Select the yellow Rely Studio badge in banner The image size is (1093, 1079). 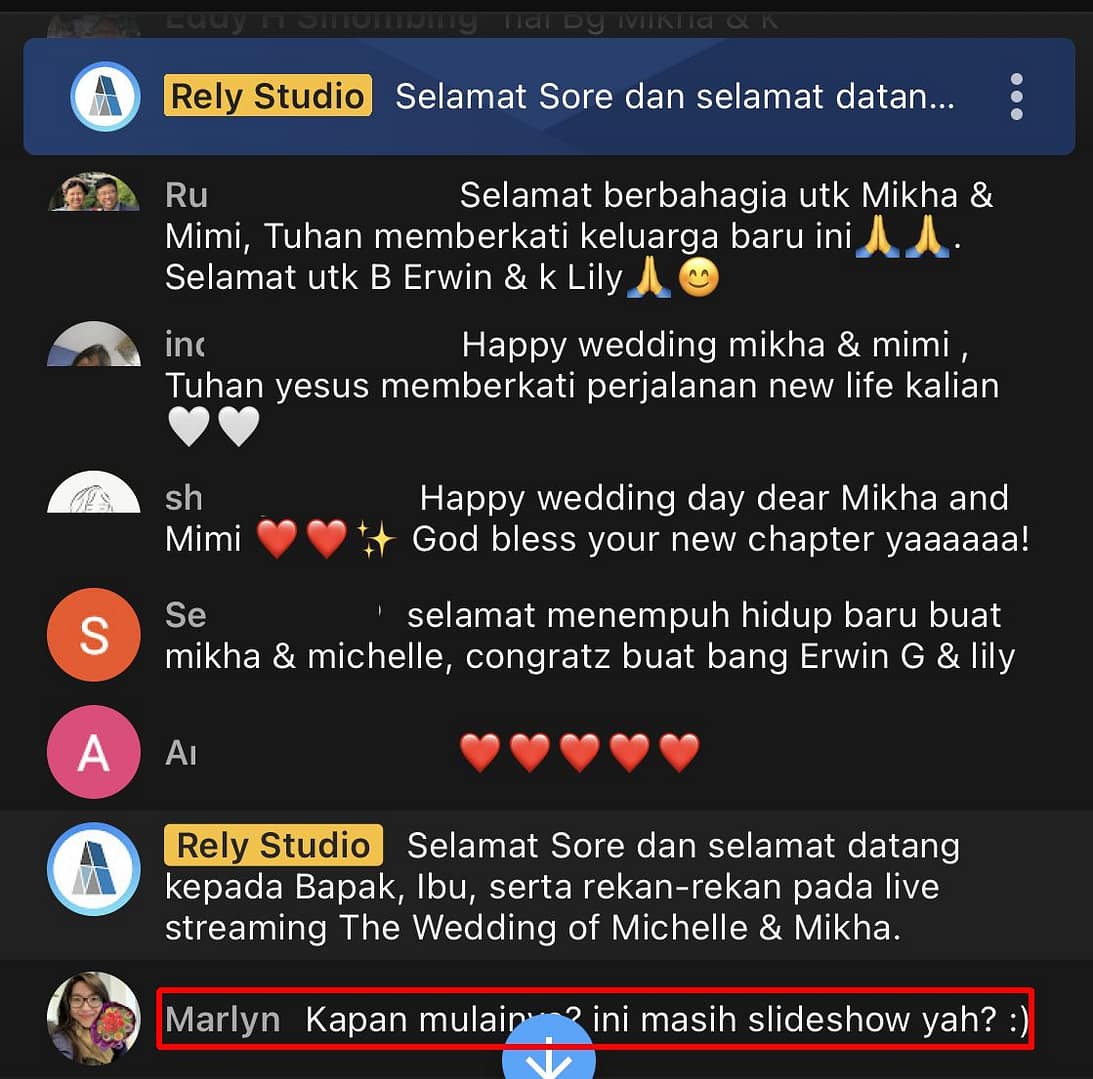(268, 95)
